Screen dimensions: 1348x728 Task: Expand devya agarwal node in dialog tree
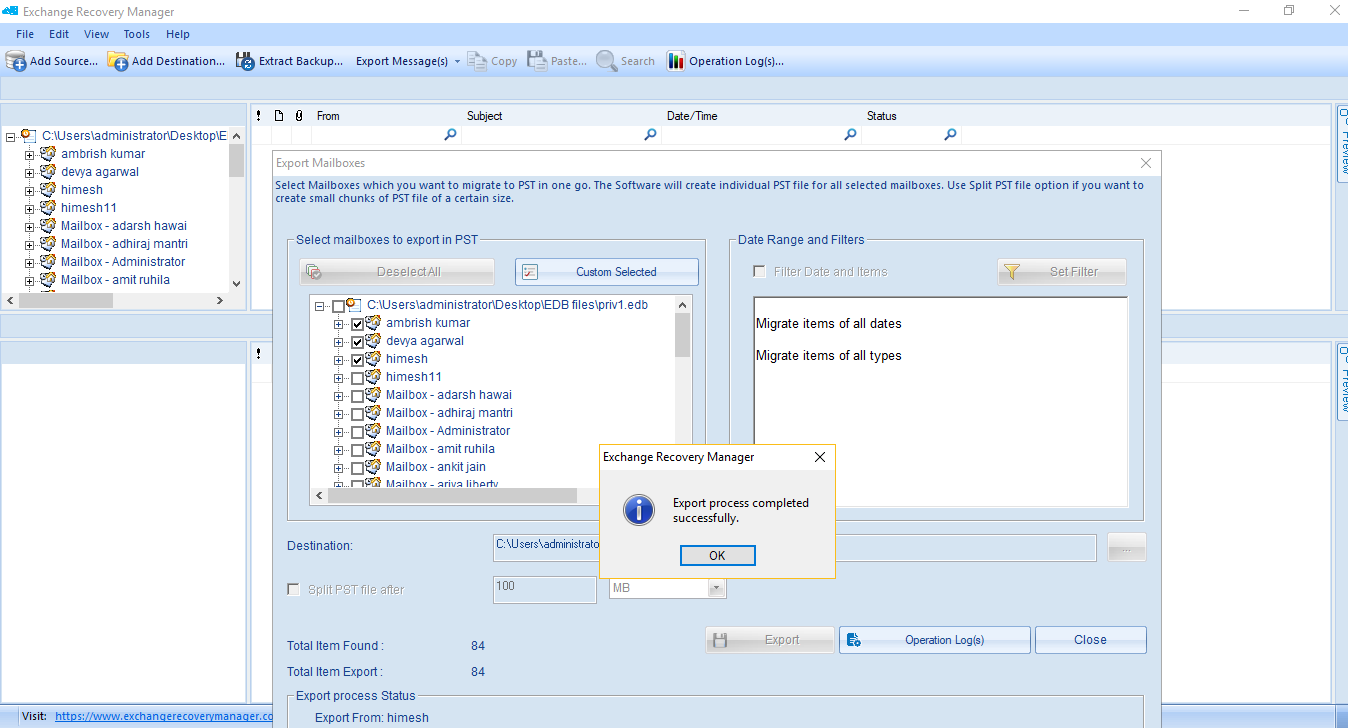(339, 342)
